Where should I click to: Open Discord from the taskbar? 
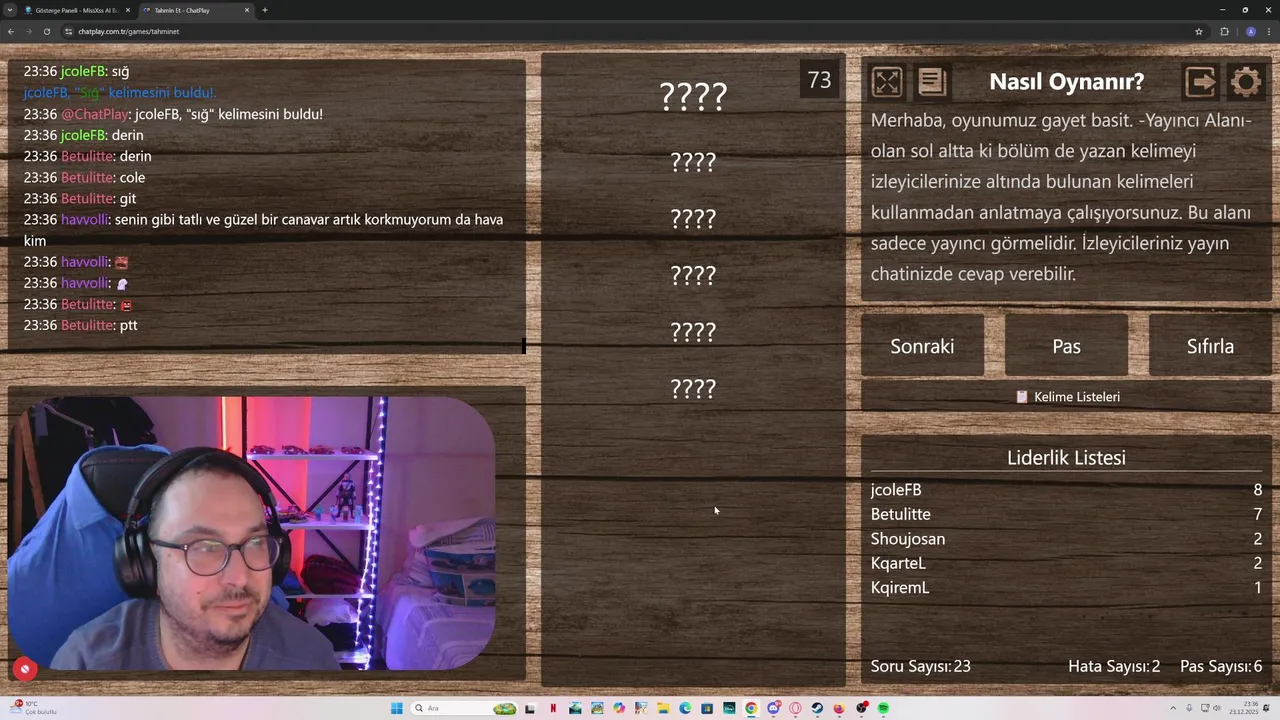click(x=773, y=708)
